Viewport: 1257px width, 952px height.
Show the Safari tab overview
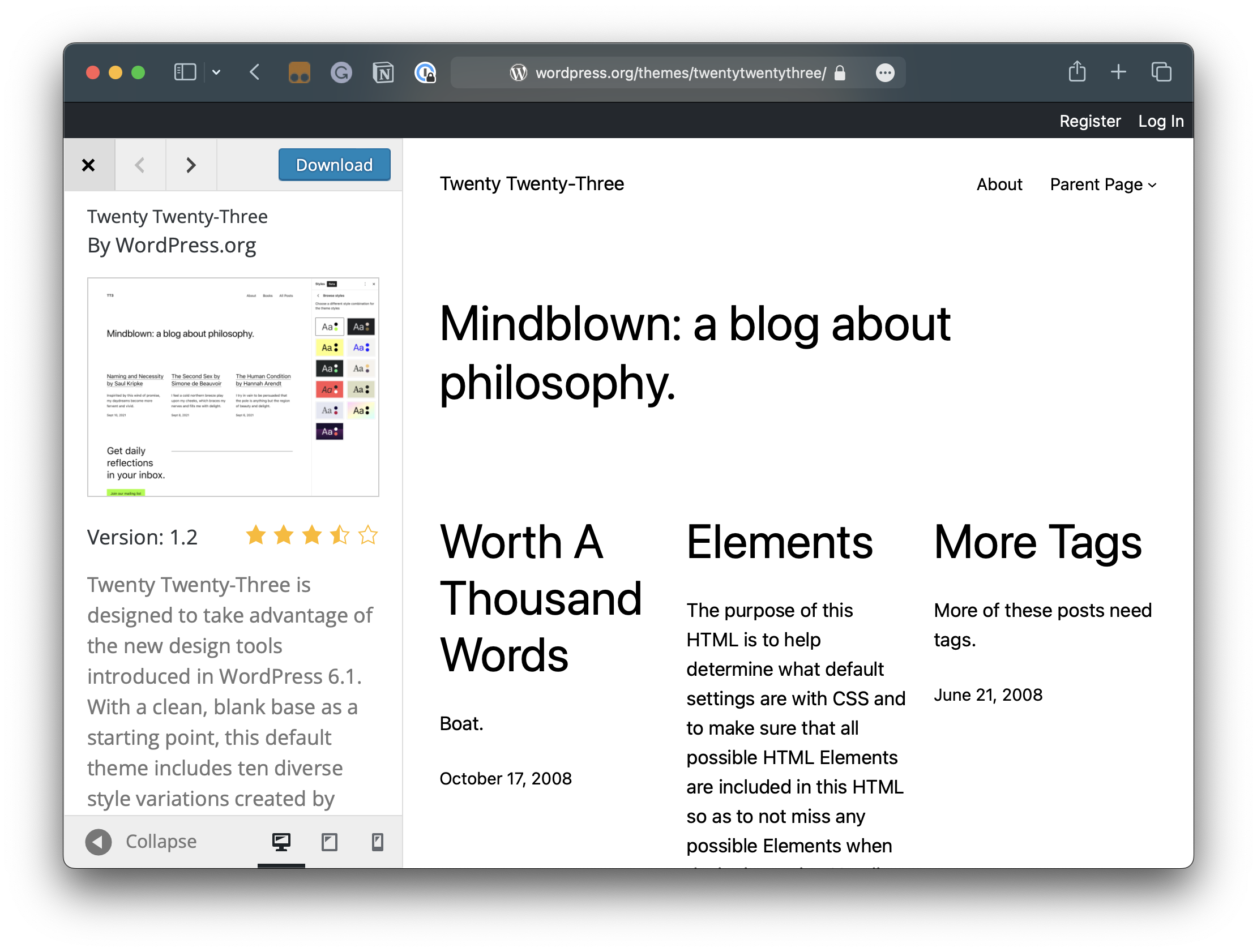(1161, 71)
